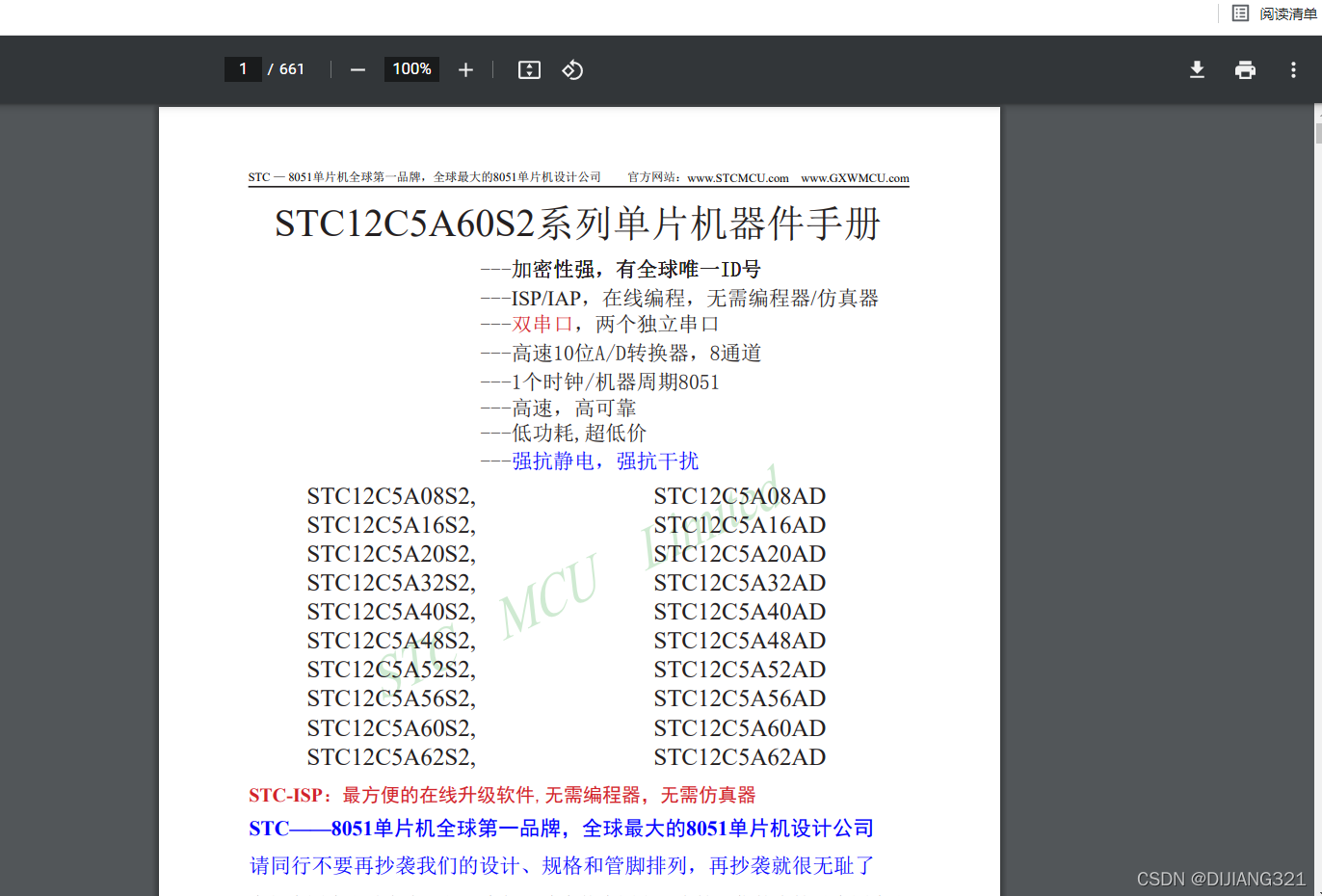This screenshot has height=896, width=1322.
Task: Click the 高速，高可靠 line
Action: (558, 408)
